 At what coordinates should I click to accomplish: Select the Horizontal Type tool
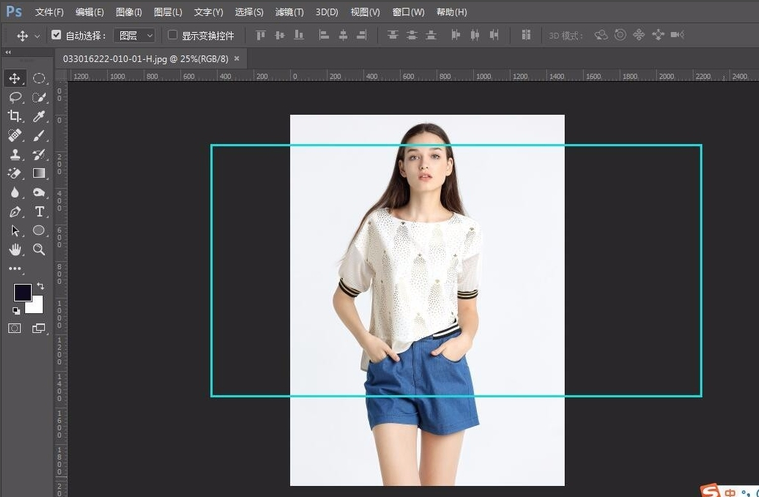[x=39, y=211]
